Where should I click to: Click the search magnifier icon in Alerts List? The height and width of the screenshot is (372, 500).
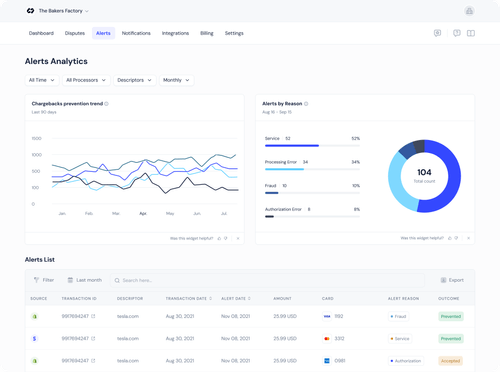click(x=117, y=280)
